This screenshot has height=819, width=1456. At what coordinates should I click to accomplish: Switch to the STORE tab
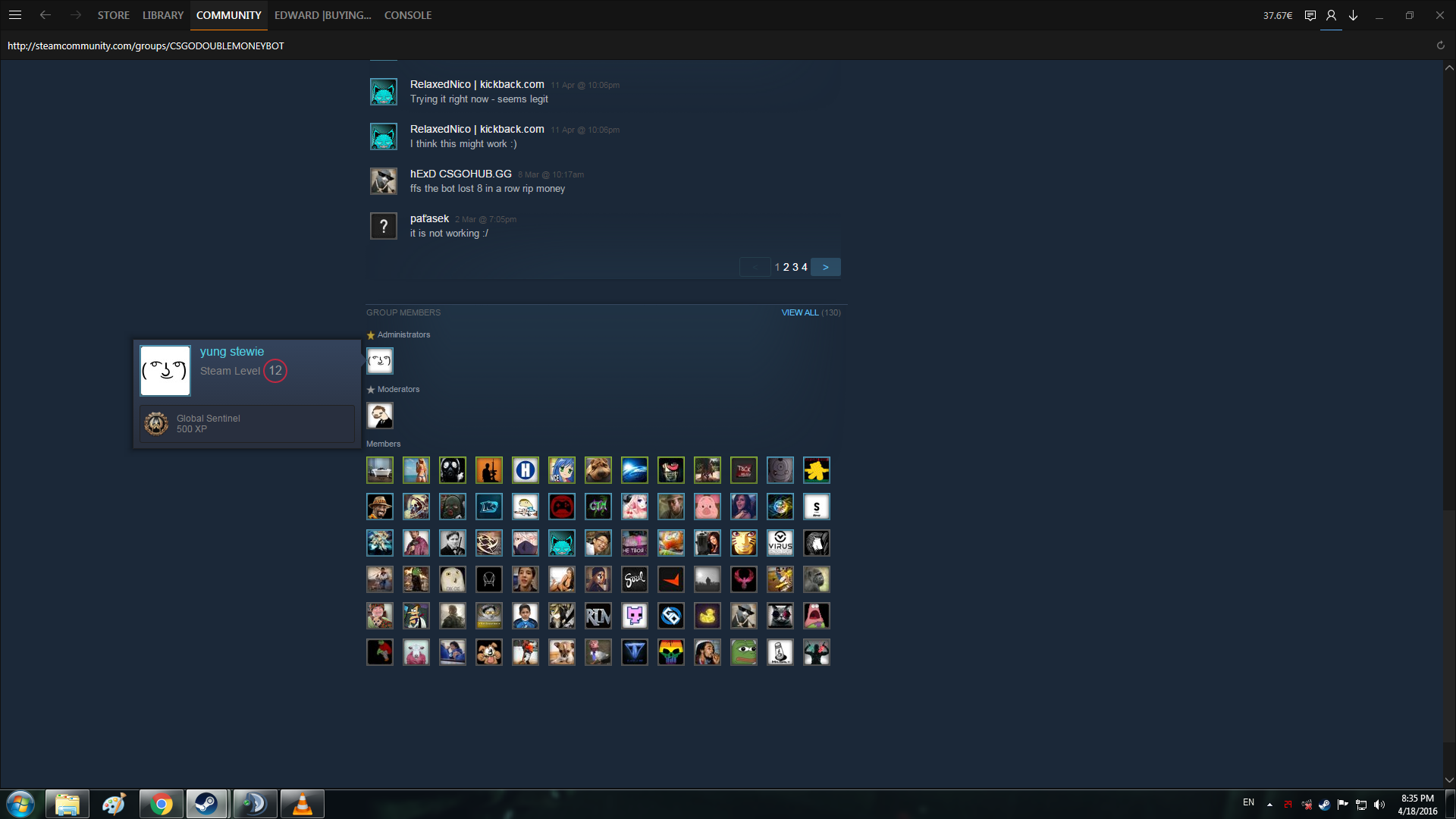pos(113,15)
